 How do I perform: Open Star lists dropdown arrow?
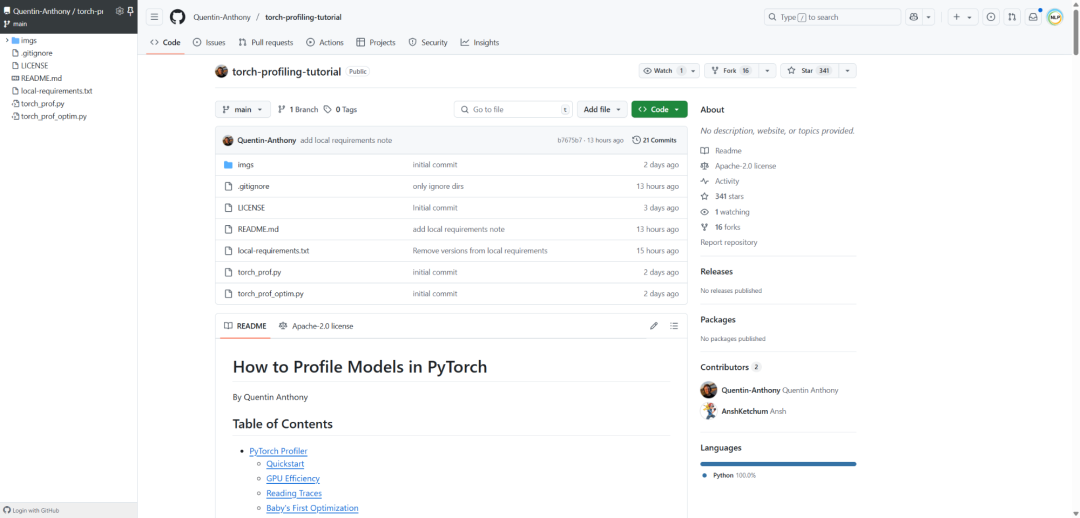pyautogui.click(x=847, y=71)
